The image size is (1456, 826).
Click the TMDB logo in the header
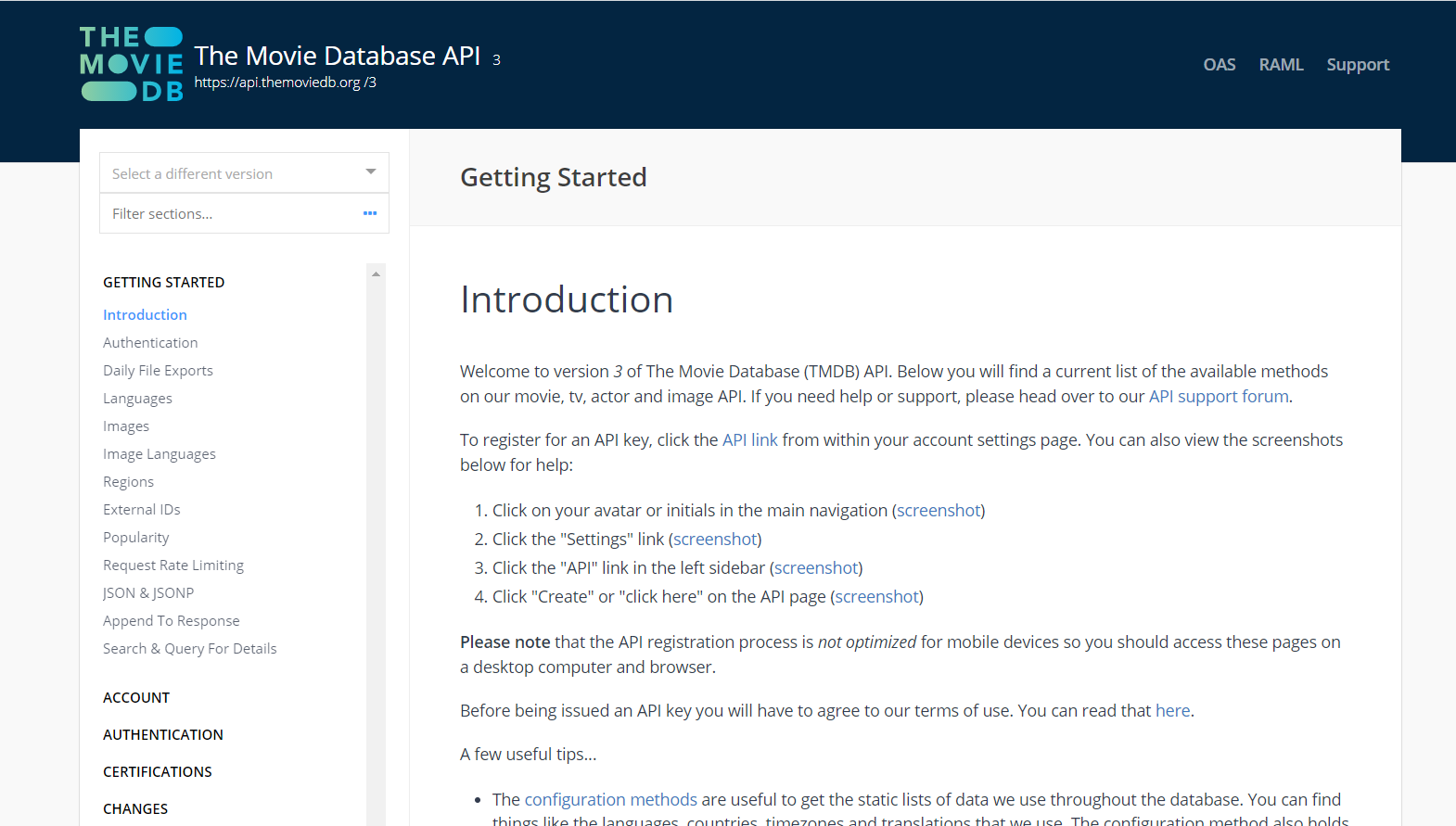point(132,64)
